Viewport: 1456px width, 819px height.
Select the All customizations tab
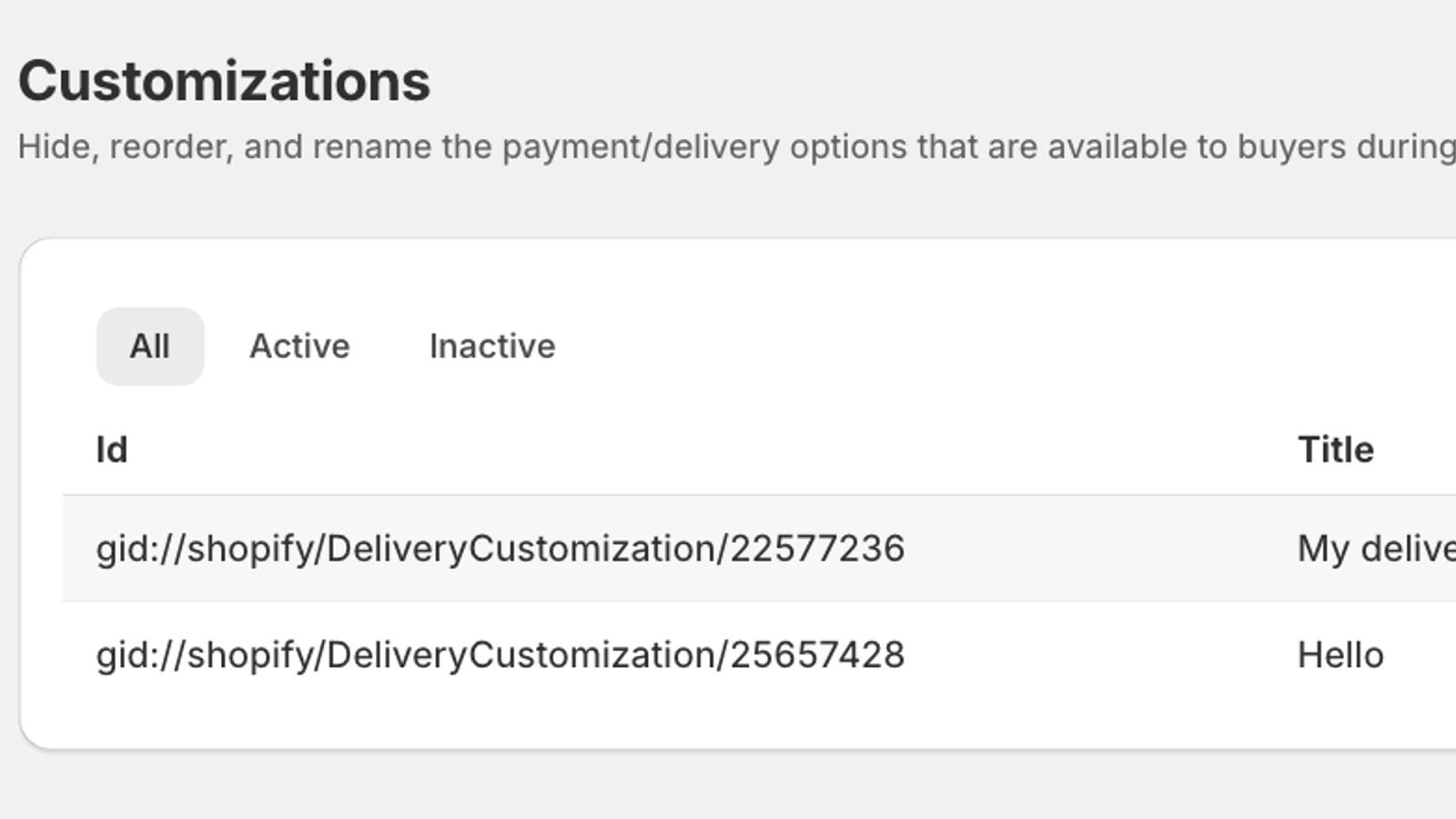[x=150, y=346]
